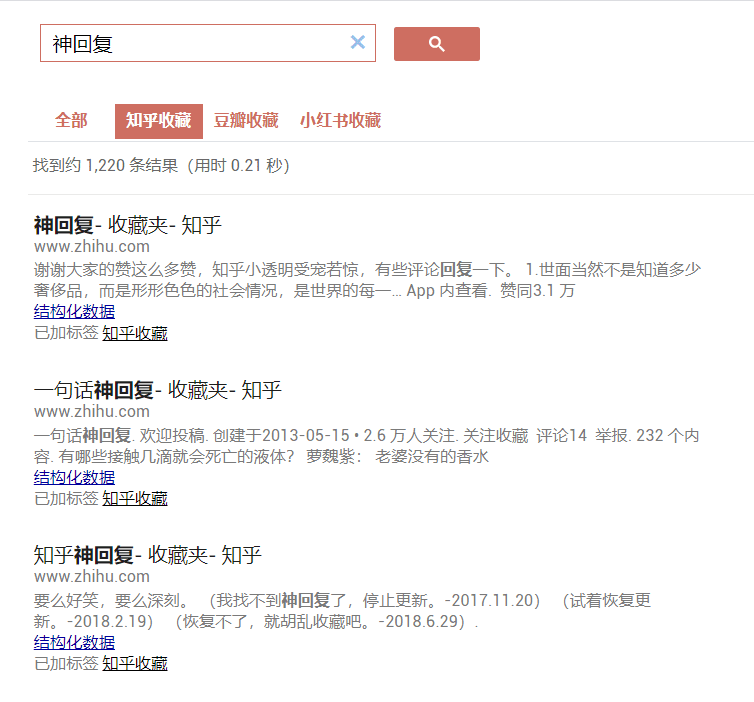Select the 知乎收藏 tab
754x702 pixels.
tap(159, 121)
